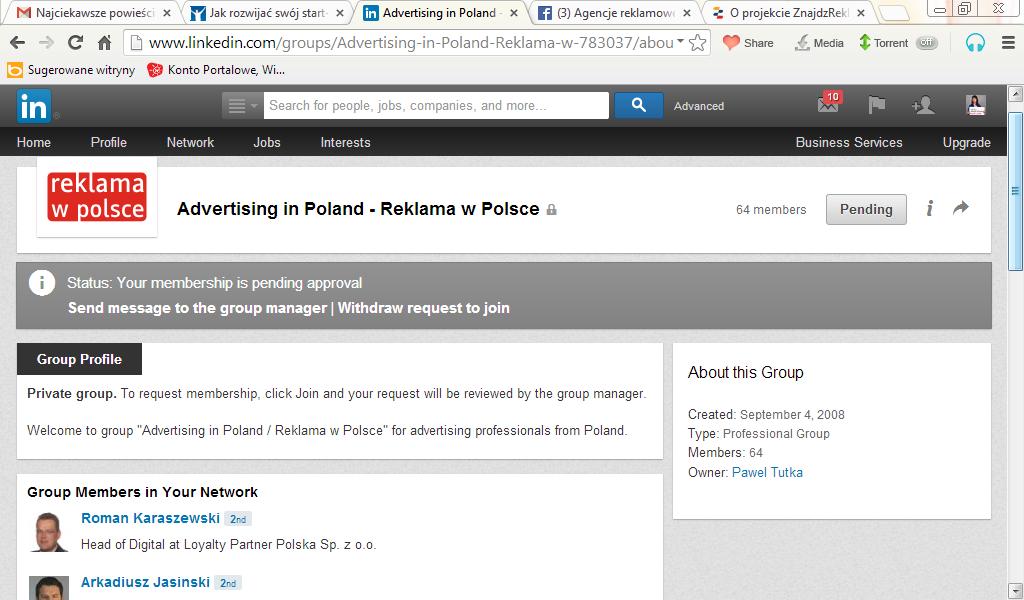Image resolution: width=1024 pixels, height=600 pixels.
Task: Open the Konto Portalowe bookmark
Action: 216,70
